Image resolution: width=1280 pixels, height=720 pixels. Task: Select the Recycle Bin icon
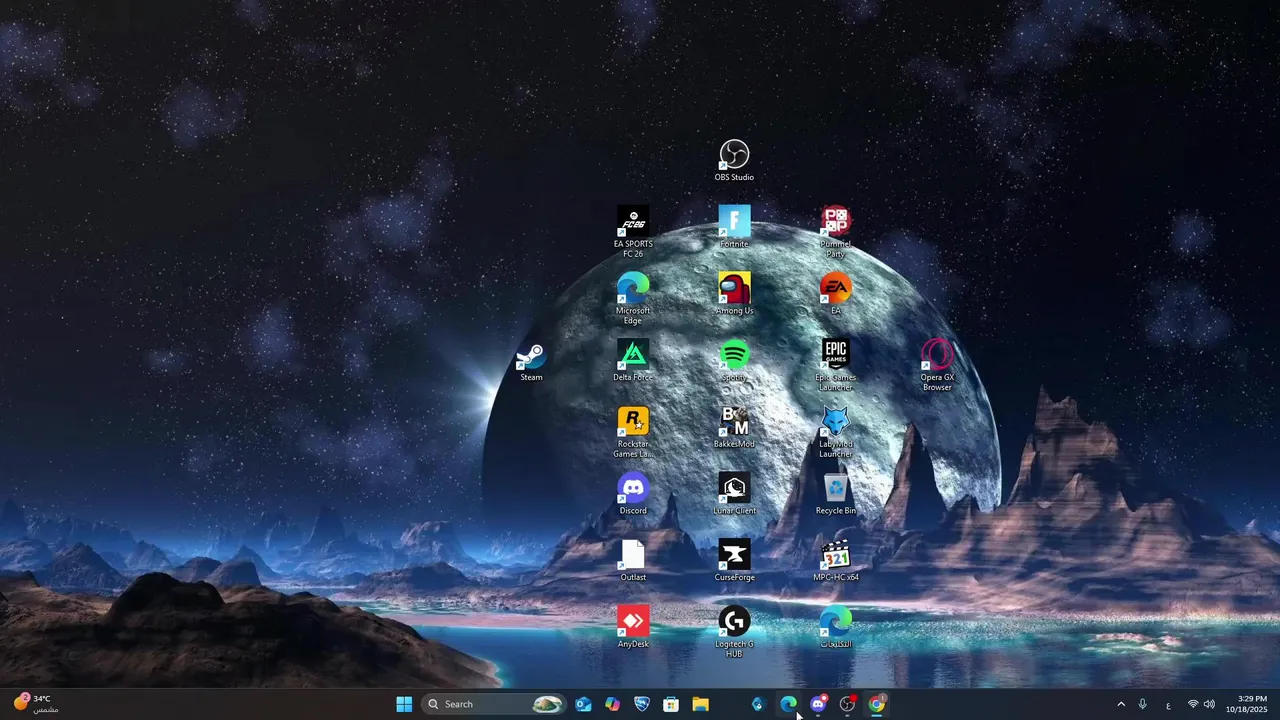pyautogui.click(x=835, y=495)
